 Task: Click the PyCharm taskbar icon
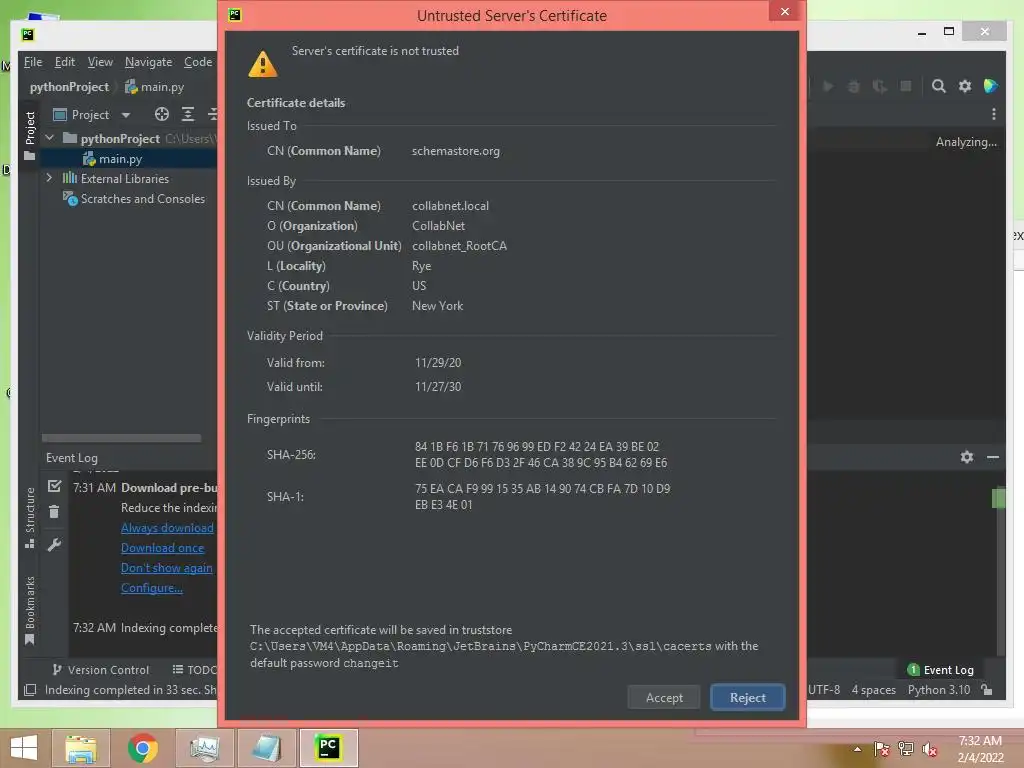(328, 748)
